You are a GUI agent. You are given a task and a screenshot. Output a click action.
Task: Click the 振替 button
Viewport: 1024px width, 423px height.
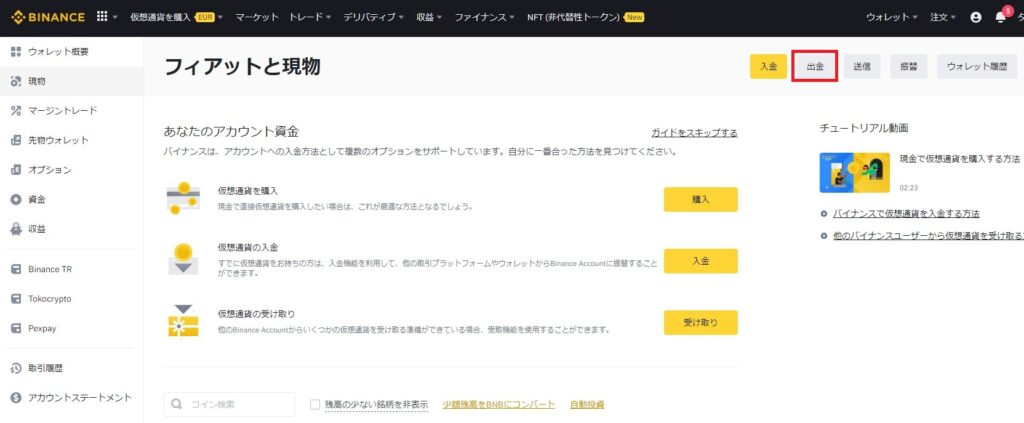coord(908,67)
